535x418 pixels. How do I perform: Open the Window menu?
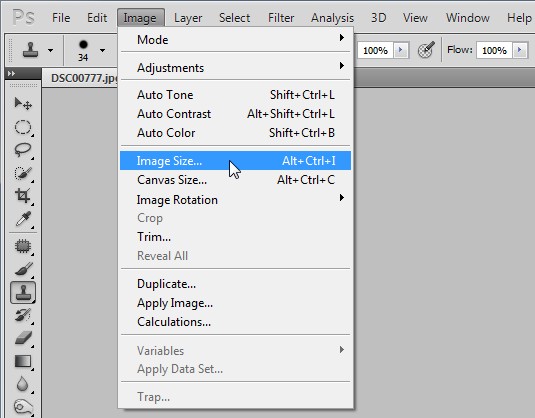click(468, 18)
